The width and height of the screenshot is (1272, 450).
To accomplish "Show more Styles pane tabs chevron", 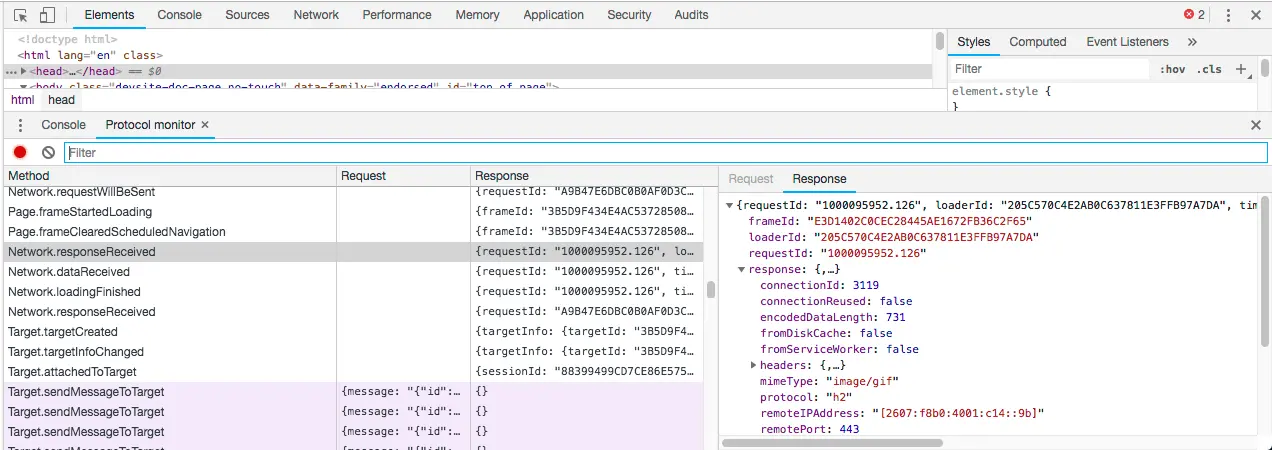I will (x=1192, y=42).
